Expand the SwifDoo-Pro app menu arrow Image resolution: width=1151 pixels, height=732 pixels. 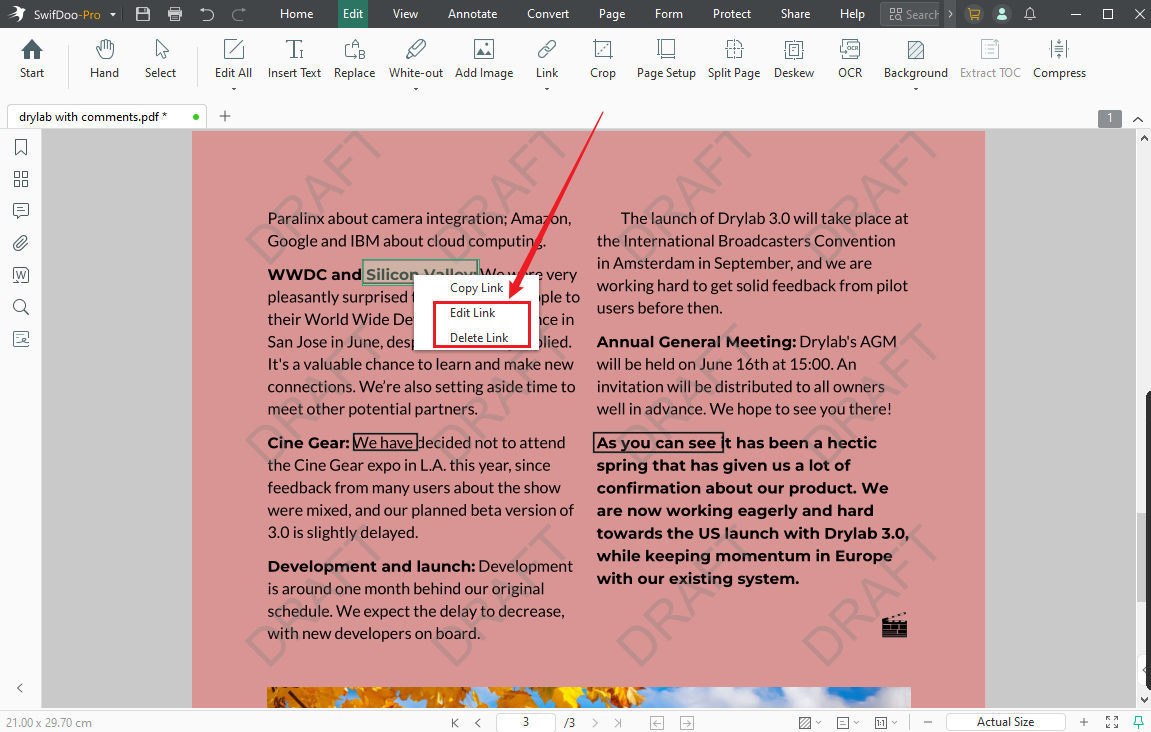pyautogui.click(x=113, y=15)
